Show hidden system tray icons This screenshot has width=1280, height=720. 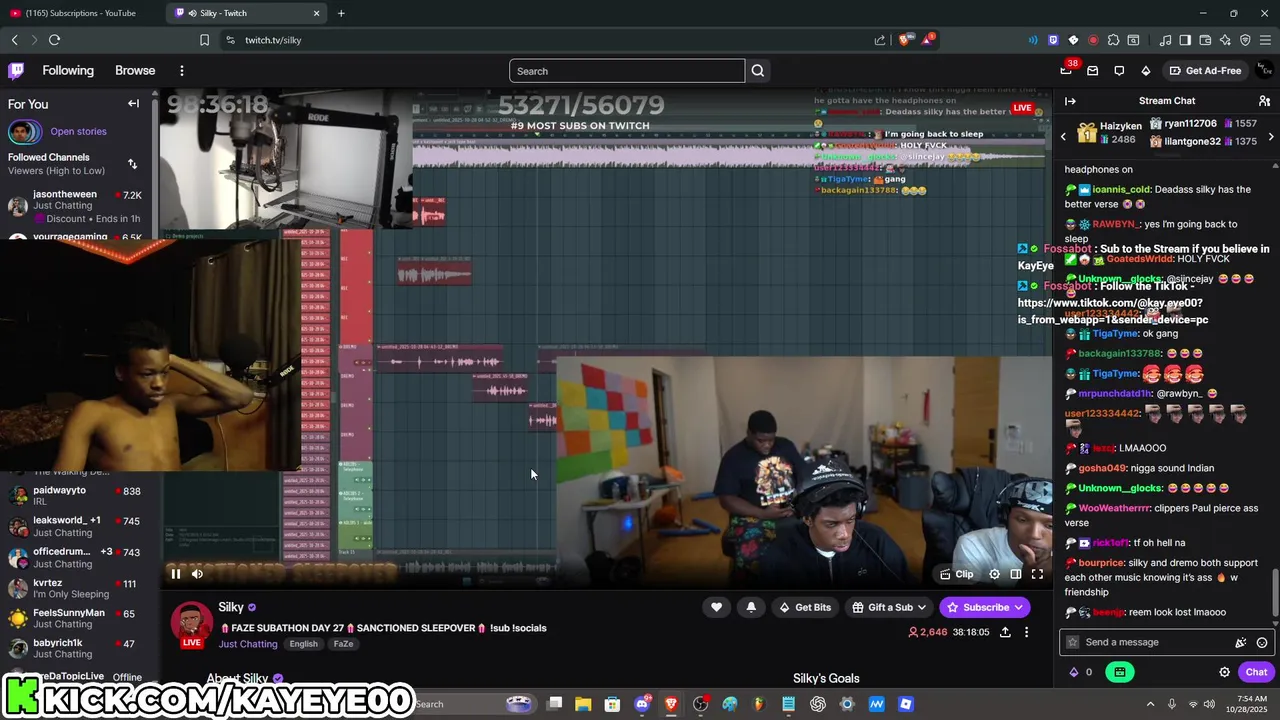pos(1150,704)
